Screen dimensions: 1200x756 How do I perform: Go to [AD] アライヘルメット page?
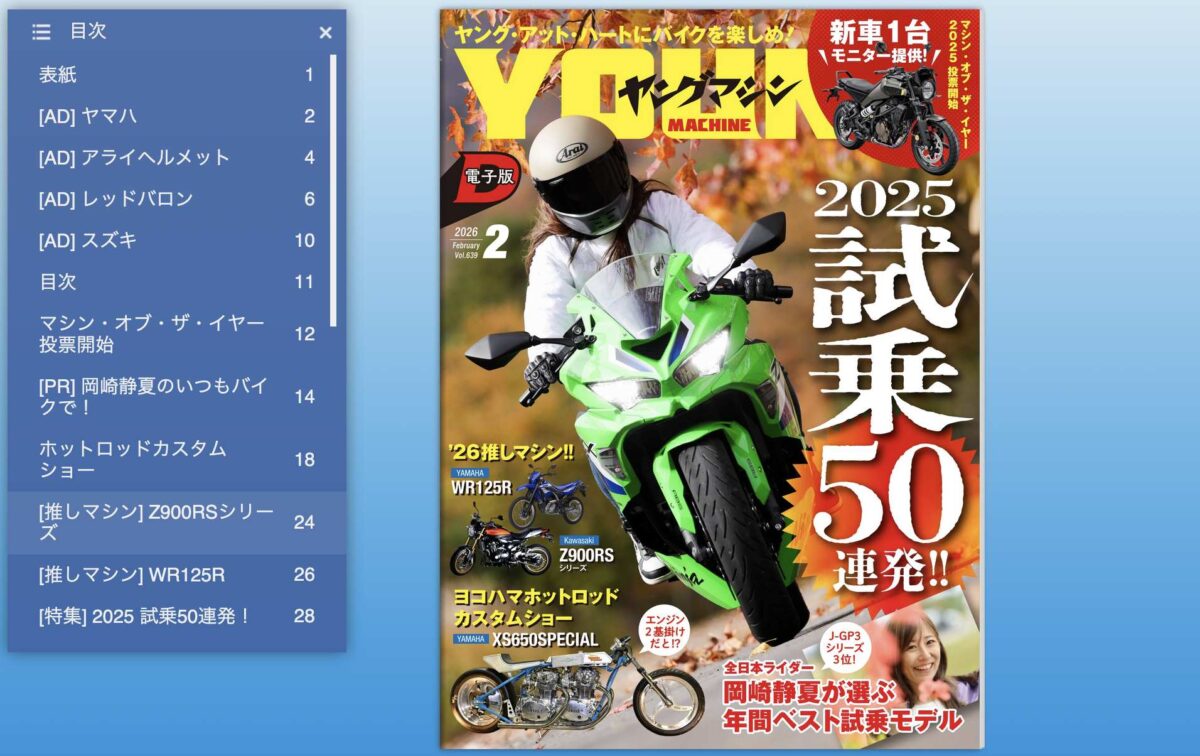coord(176,157)
